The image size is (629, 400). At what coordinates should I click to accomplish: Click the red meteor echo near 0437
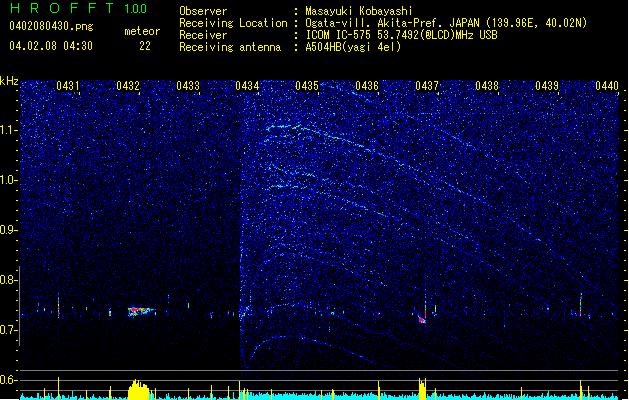coord(422,320)
